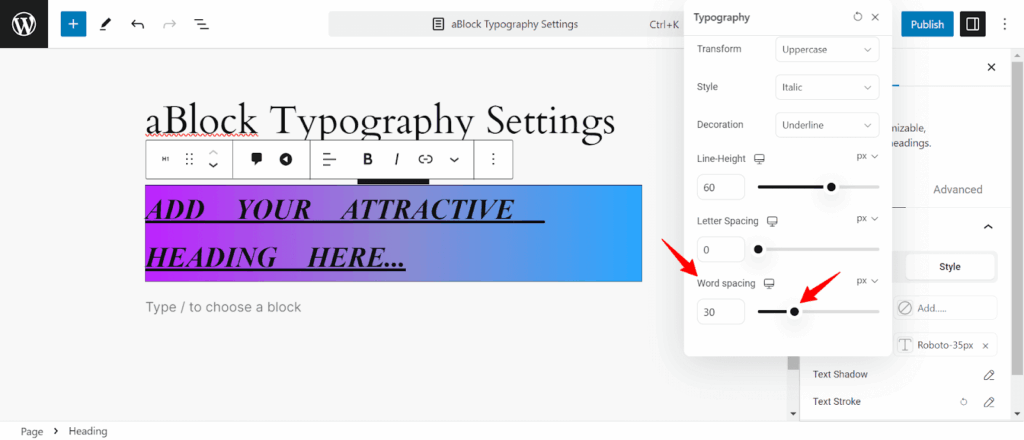Click the Letter Spacing responsive device icon

[x=772, y=221]
